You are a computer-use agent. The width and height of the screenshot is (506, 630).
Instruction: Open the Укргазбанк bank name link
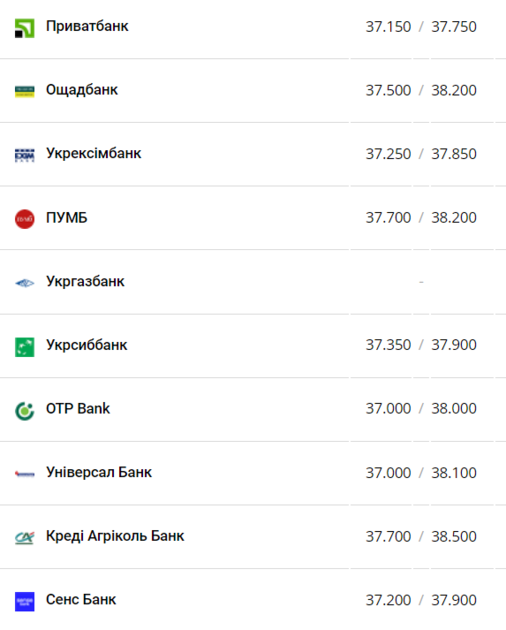tap(85, 281)
